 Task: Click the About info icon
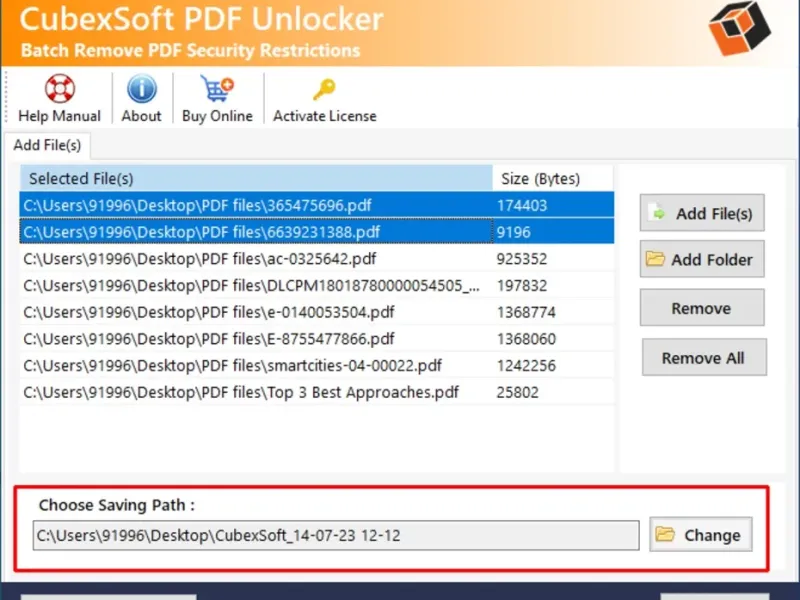141,89
